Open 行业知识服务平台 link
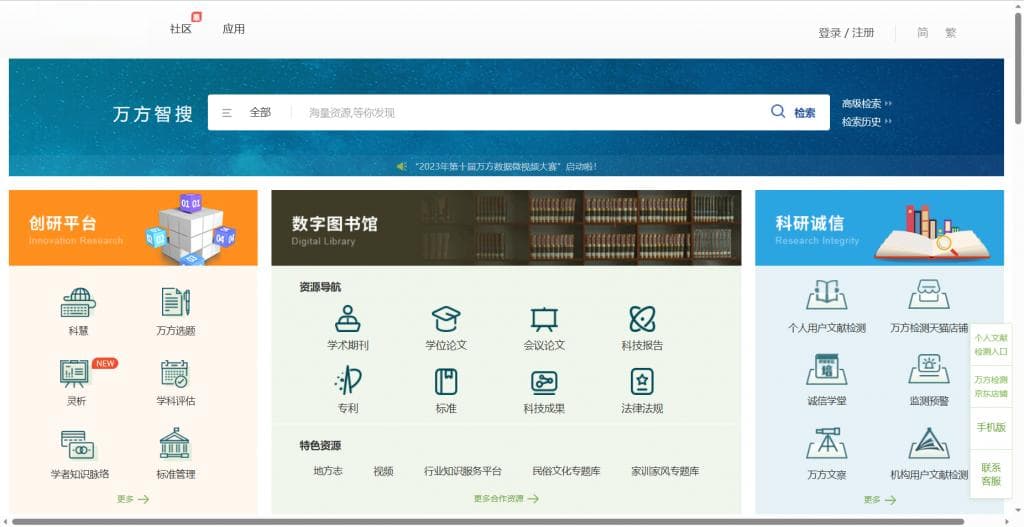Image resolution: width=1024 pixels, height=527 pixels. 462,471
